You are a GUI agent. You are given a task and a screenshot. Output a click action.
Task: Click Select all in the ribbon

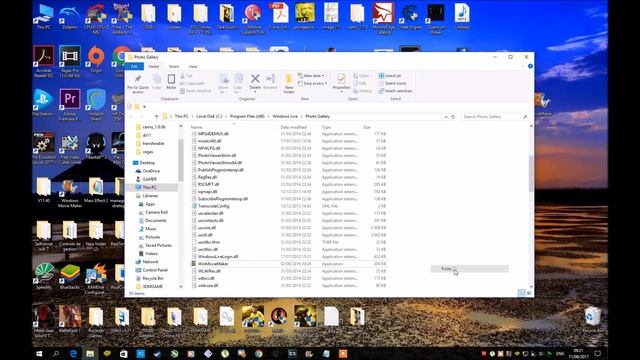click(x=390, y=76)
